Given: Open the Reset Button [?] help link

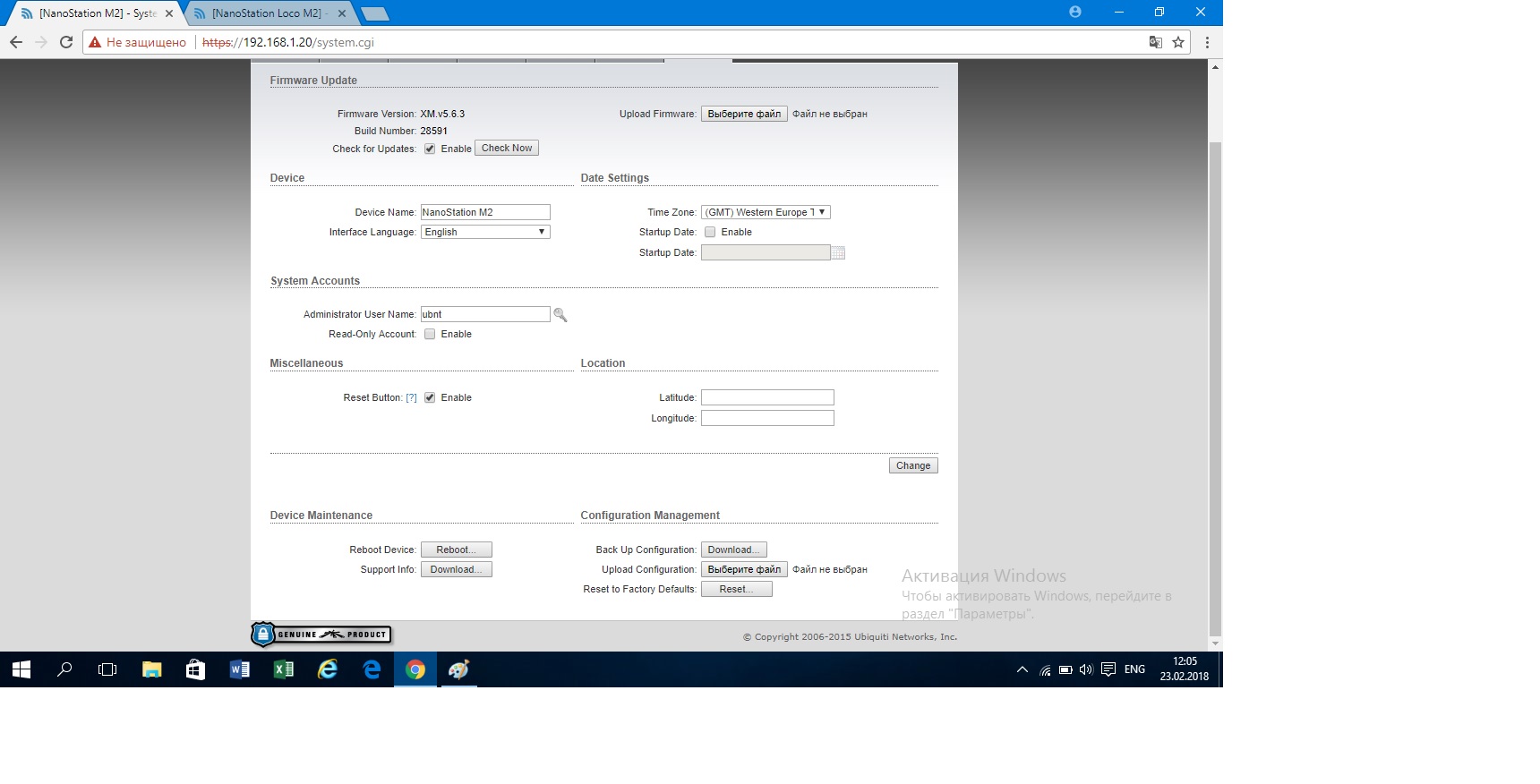Looking at the screenshot, I should coord(411,397).
